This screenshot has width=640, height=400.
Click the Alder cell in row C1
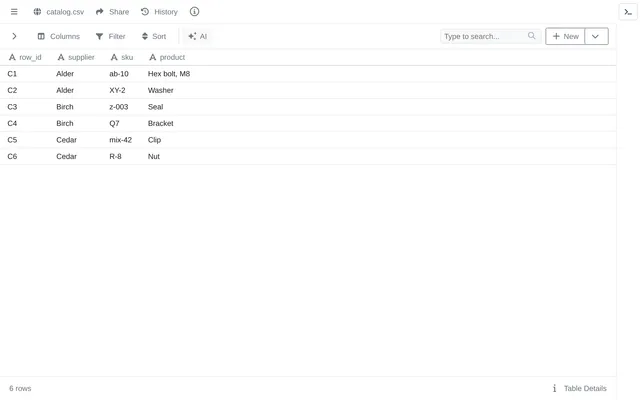click(65, 74)
